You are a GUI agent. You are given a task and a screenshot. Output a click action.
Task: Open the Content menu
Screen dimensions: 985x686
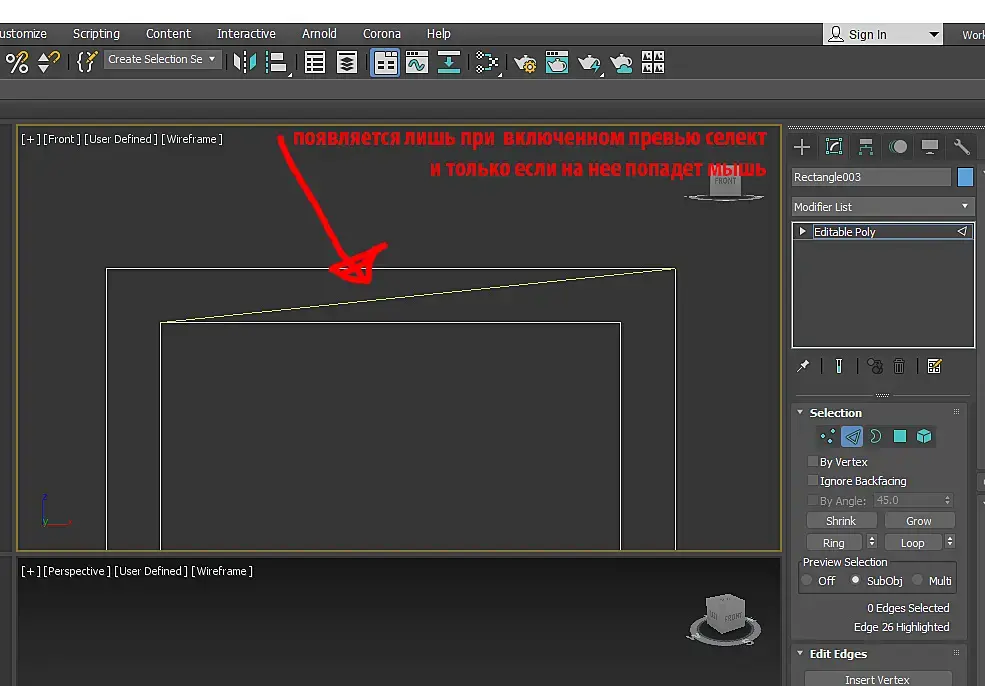tap(168, 34)
